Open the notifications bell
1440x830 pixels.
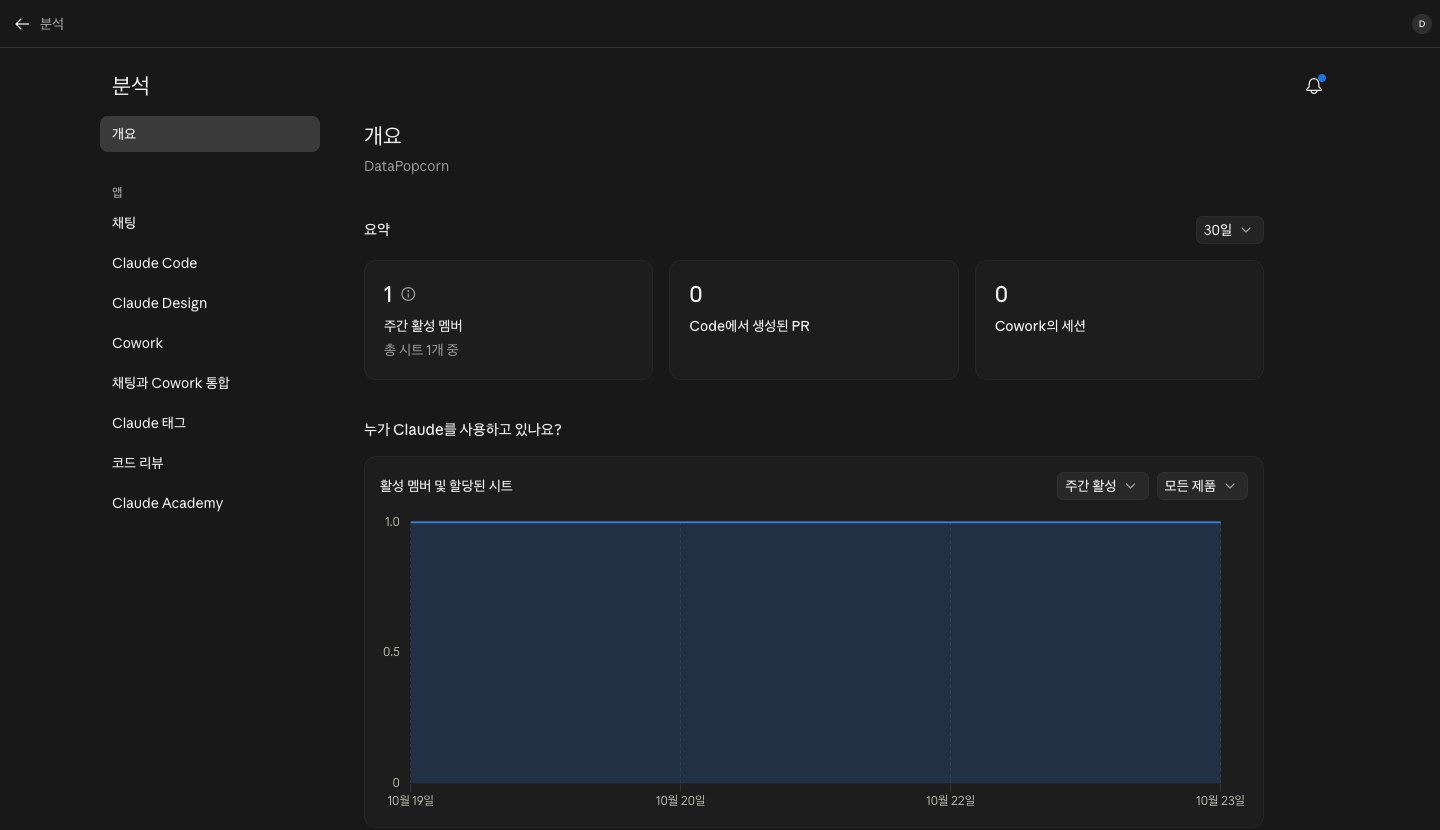[1314, 86]
